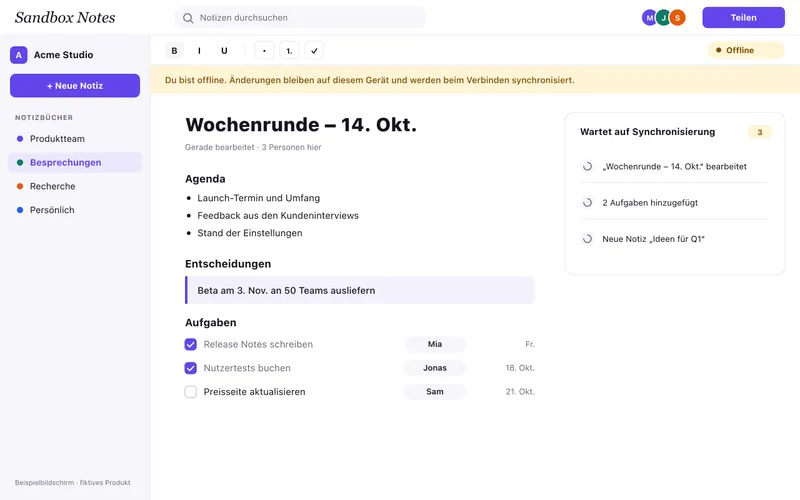
Task: Click task text Preisseite aktualisieren
Action: point(255,392)
